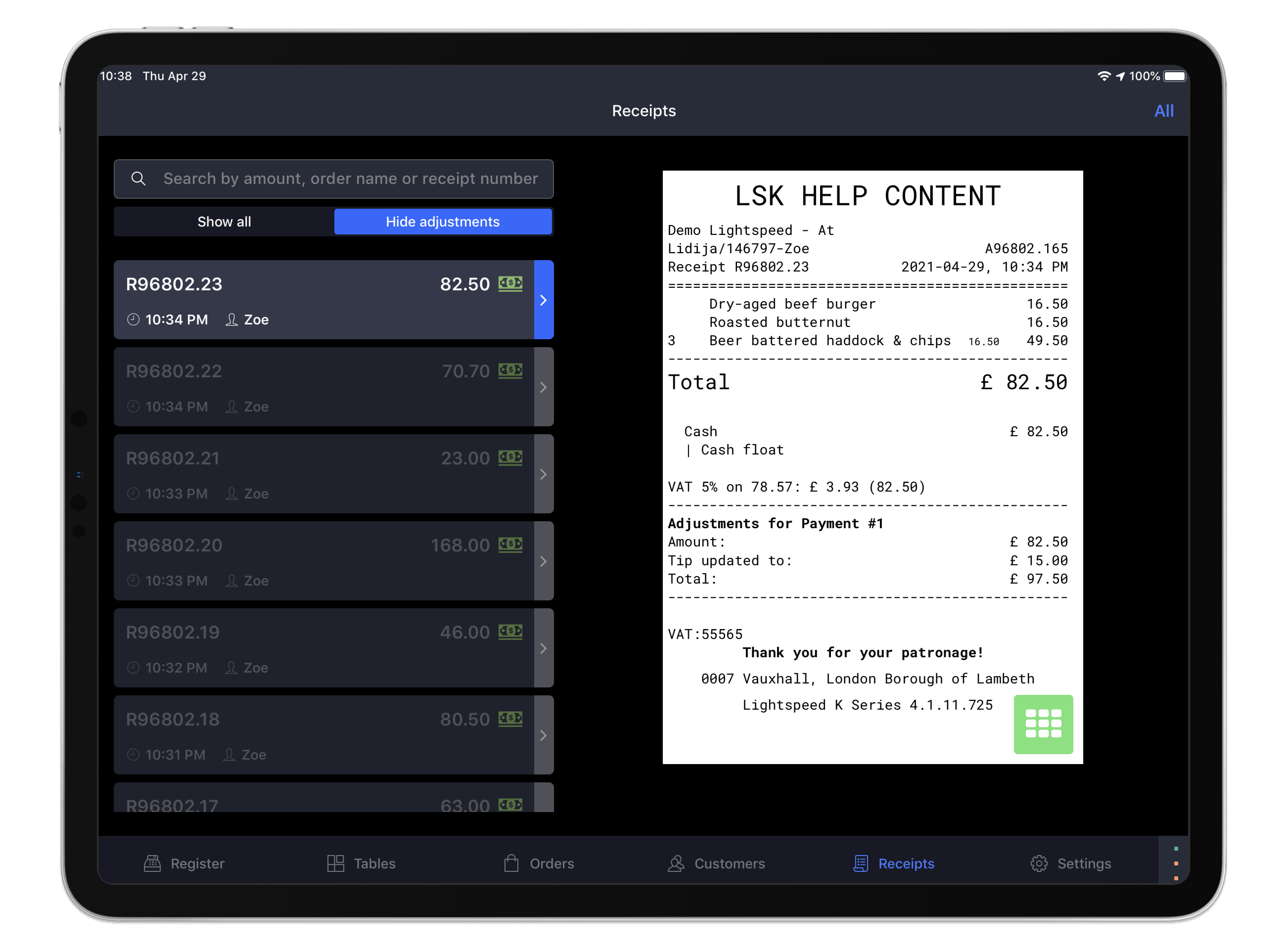Click clock icon on receipt R96802.20
The height and width of the screenshot is (952, 1288).
(133, 581)
